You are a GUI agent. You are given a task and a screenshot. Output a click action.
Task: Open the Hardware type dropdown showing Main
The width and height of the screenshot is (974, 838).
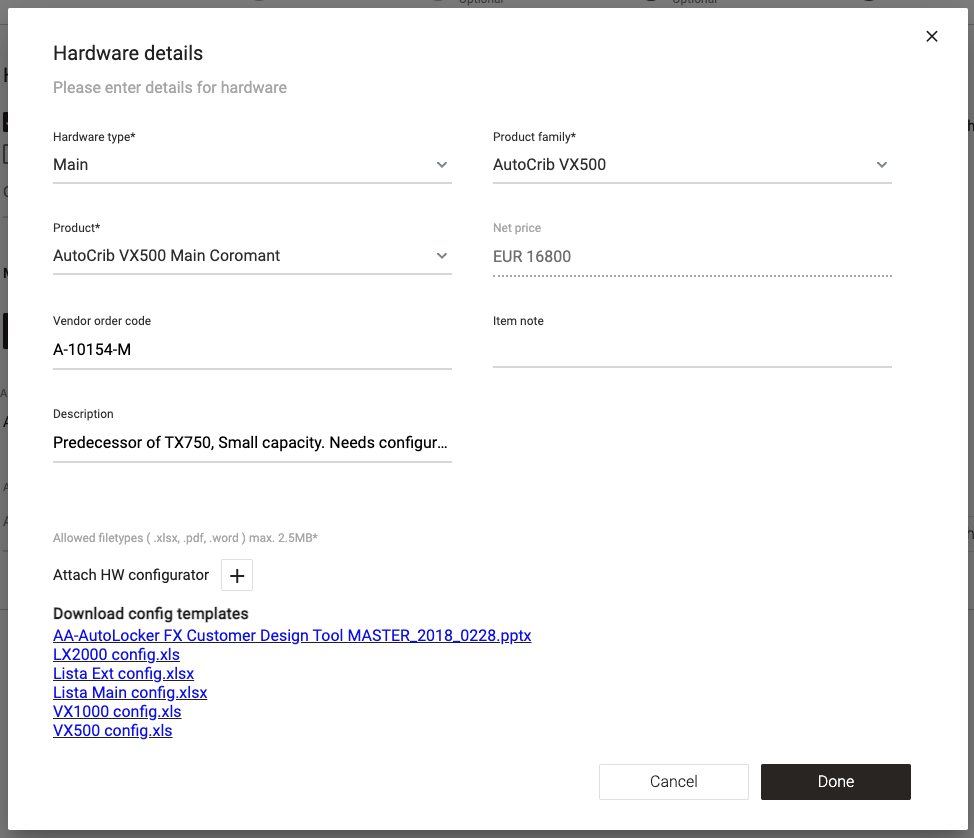tap(240, 165)
